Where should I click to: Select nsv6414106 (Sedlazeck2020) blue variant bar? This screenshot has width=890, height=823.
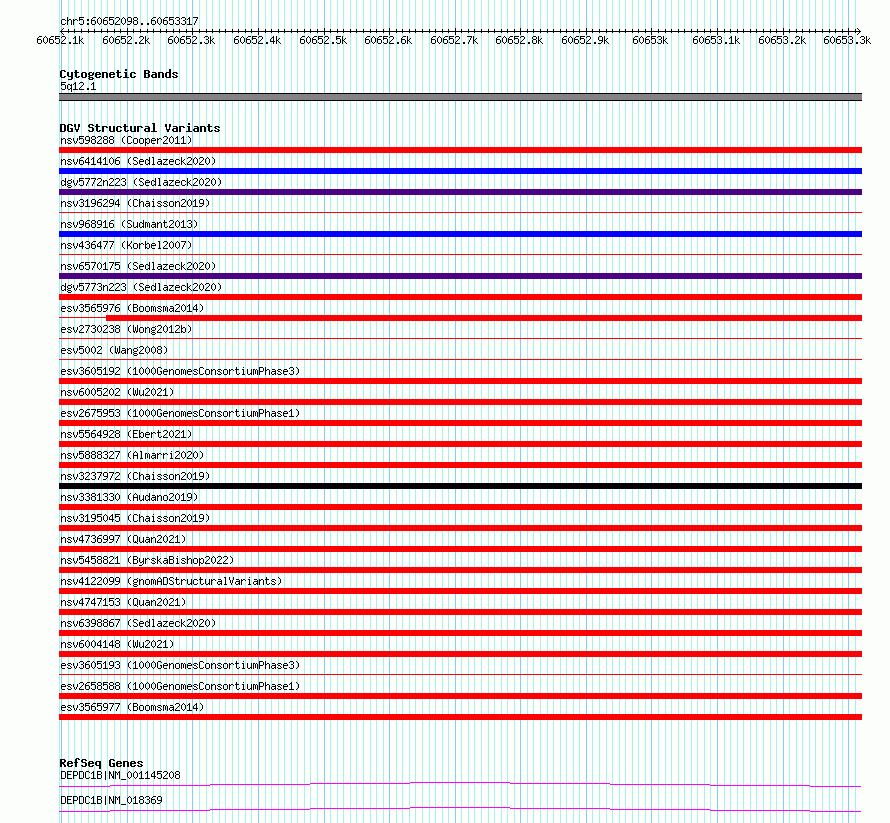460,171
